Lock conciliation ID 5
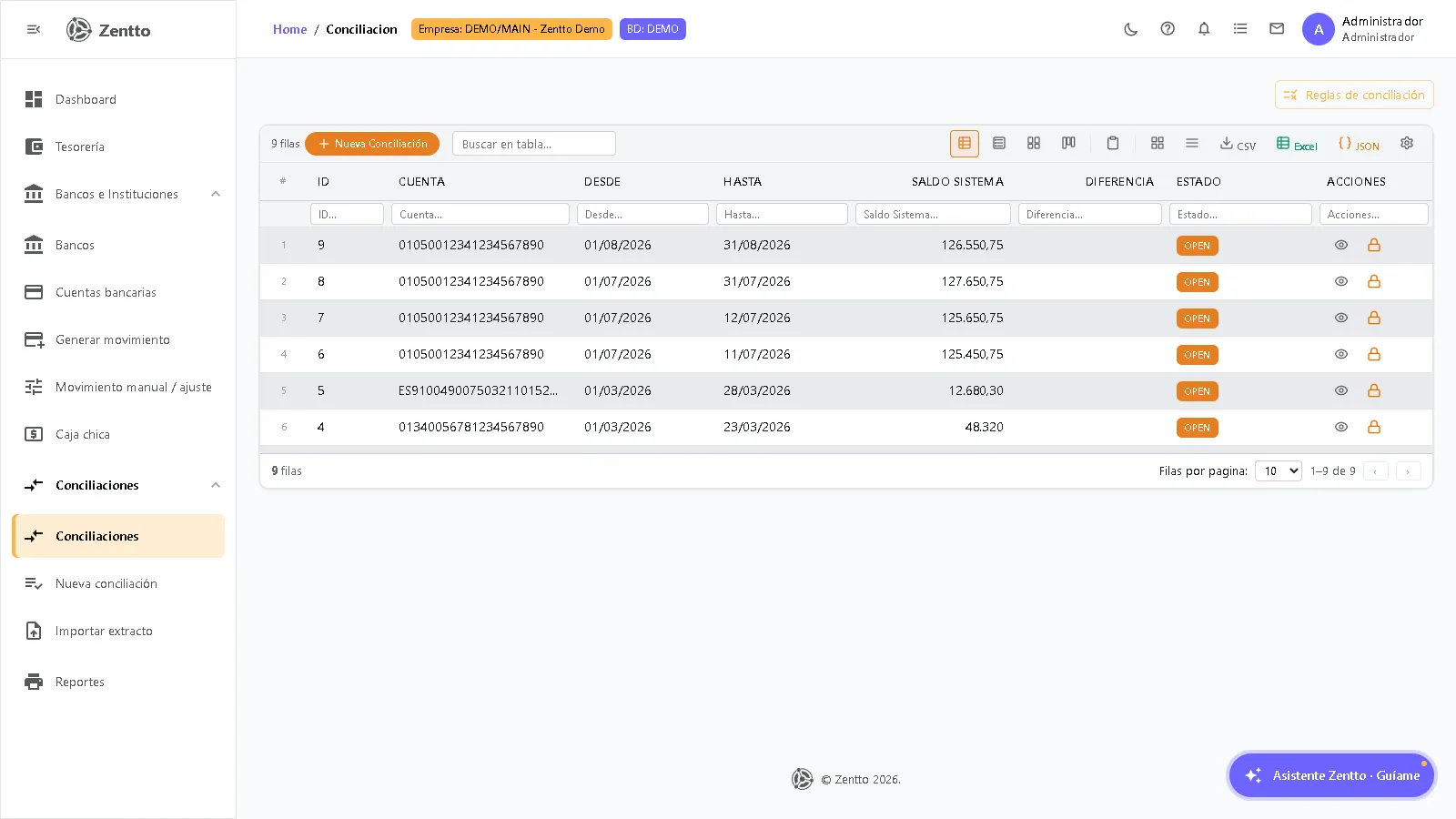1456x819 pixels. click(x=1374, y=390)
